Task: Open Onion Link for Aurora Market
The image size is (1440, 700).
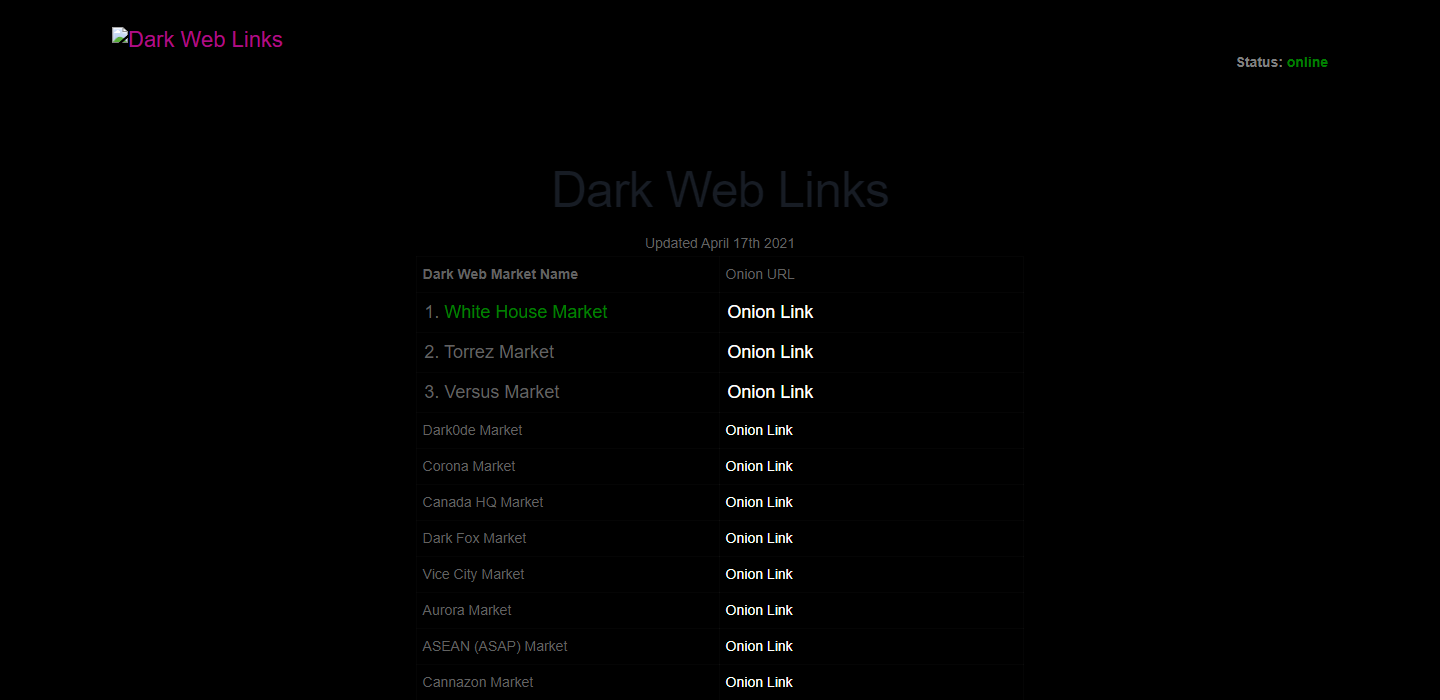Action: tap(759, 610)
